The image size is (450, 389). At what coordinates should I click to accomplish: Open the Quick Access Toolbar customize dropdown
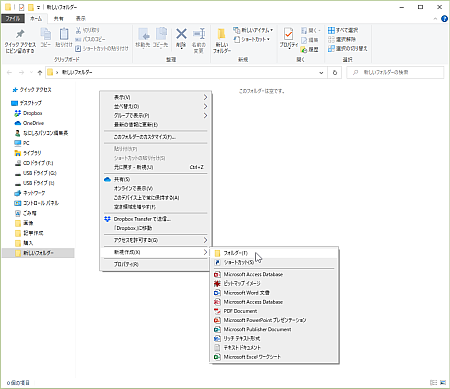tap(38, 7)
